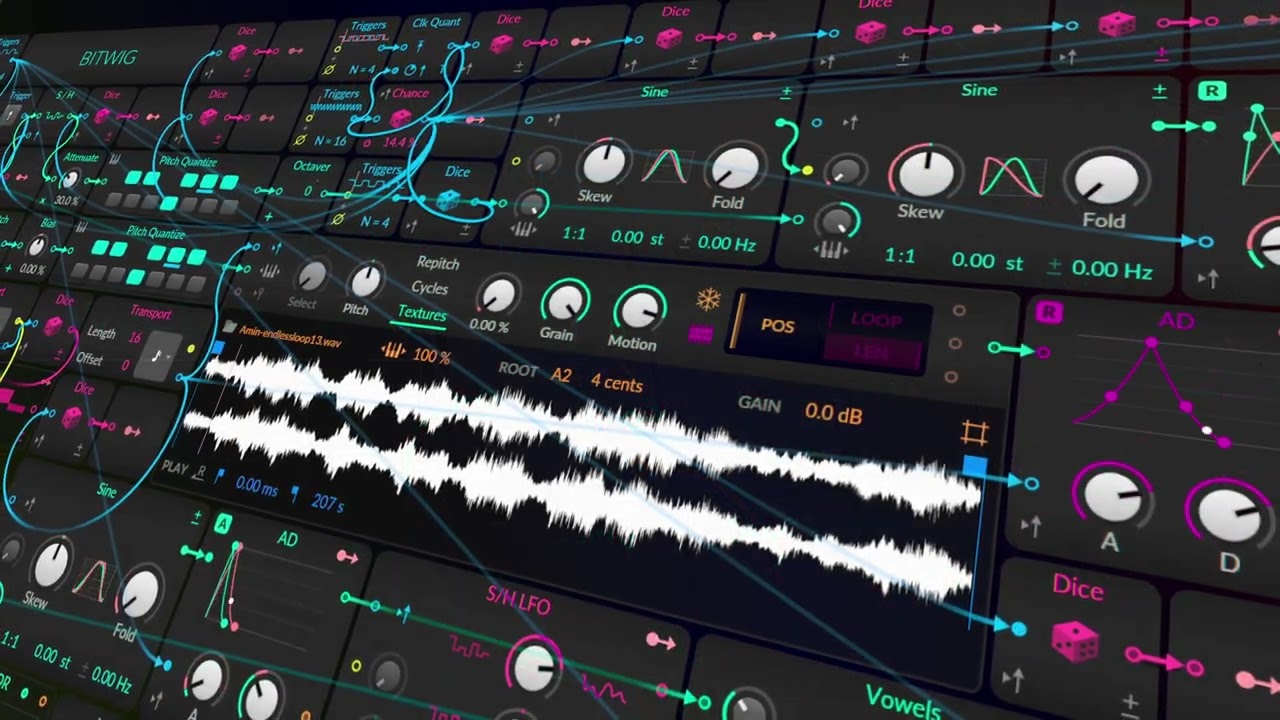Click the ROOT A2 value
Screen dimensions: 1280x720
point(561,375)
